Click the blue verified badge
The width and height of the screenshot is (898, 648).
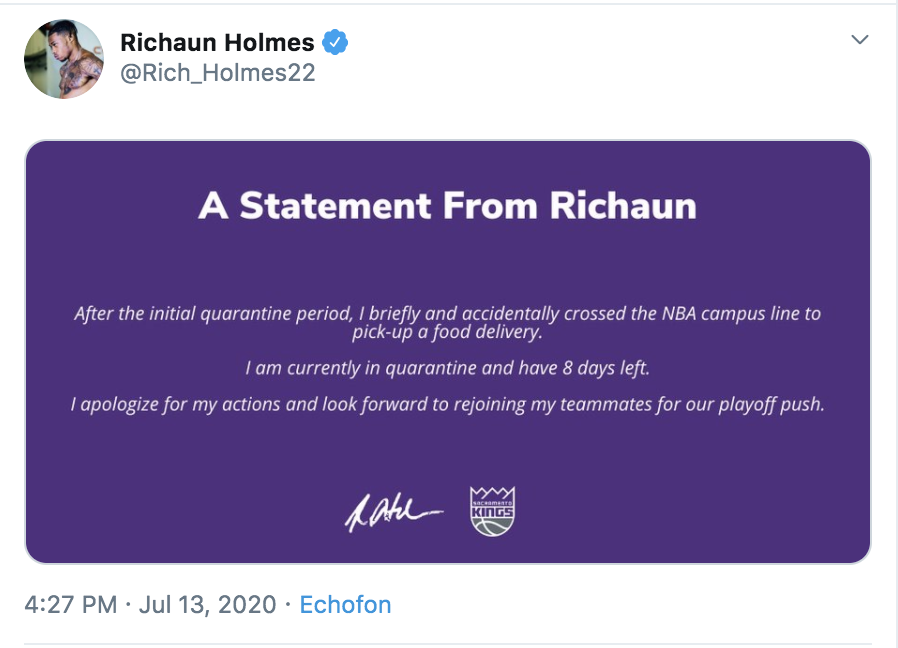(334, 43)
